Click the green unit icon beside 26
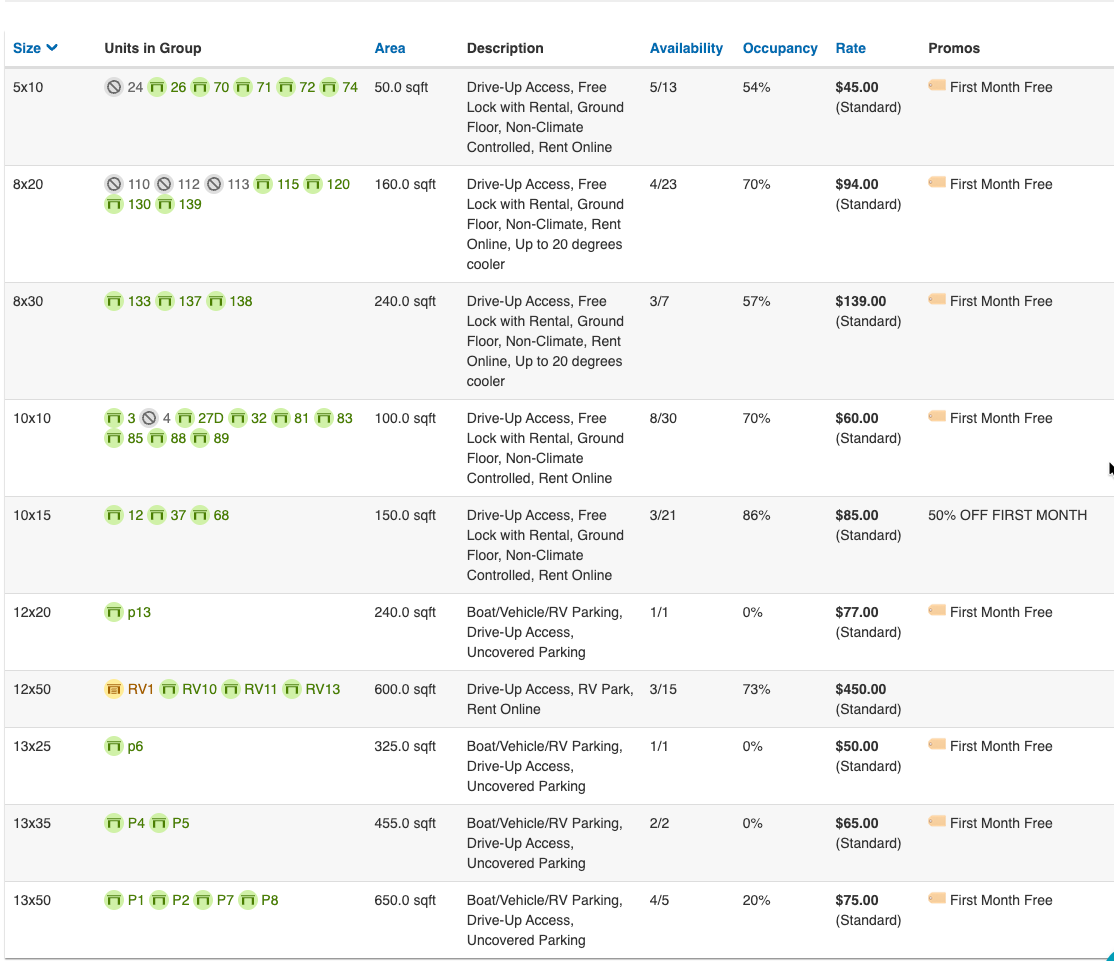Image resolution: width=1114 pixels, height=961 pixels. tap(157, 87)
